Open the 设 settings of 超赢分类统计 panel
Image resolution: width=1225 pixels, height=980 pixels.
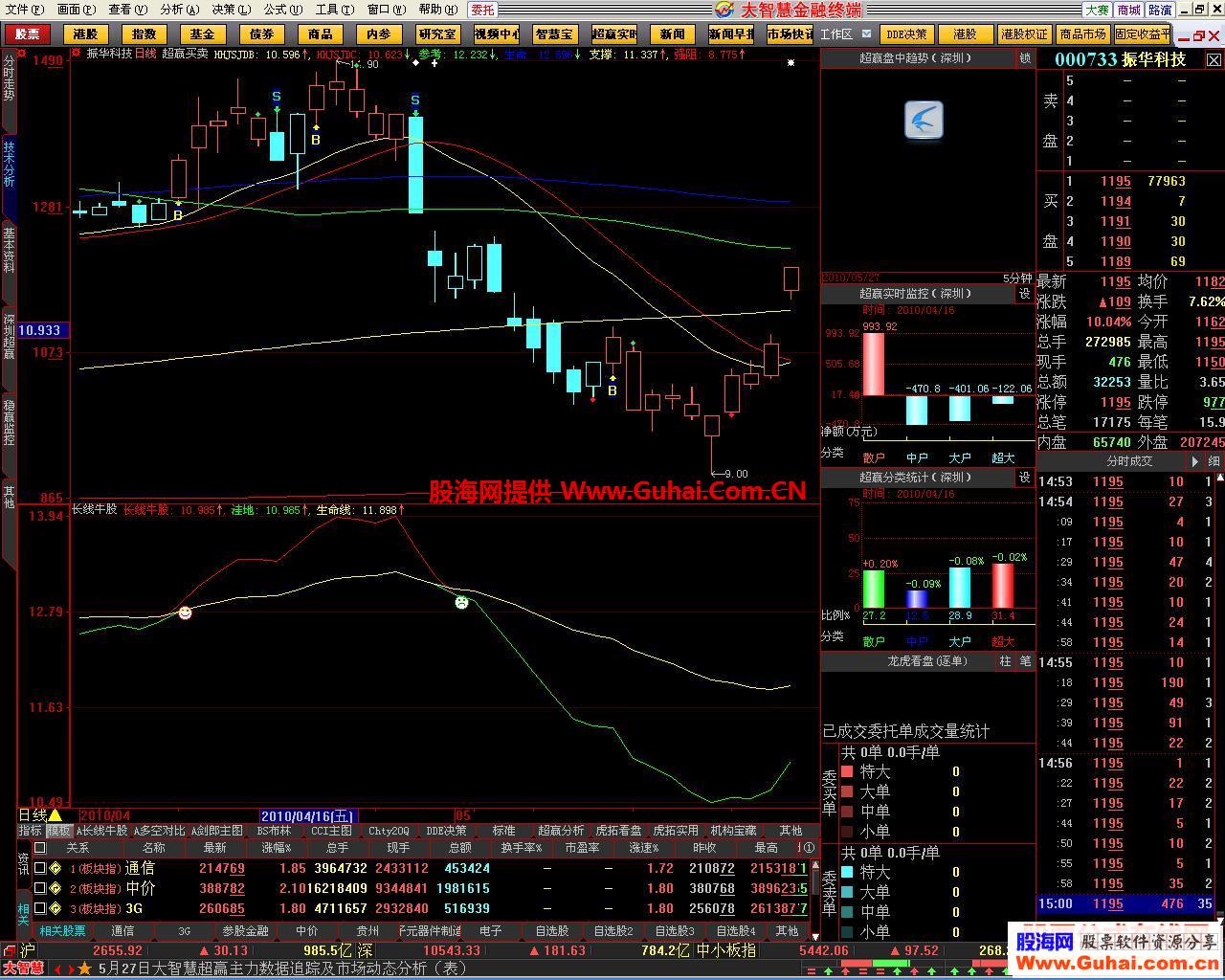pos(1025,477)
